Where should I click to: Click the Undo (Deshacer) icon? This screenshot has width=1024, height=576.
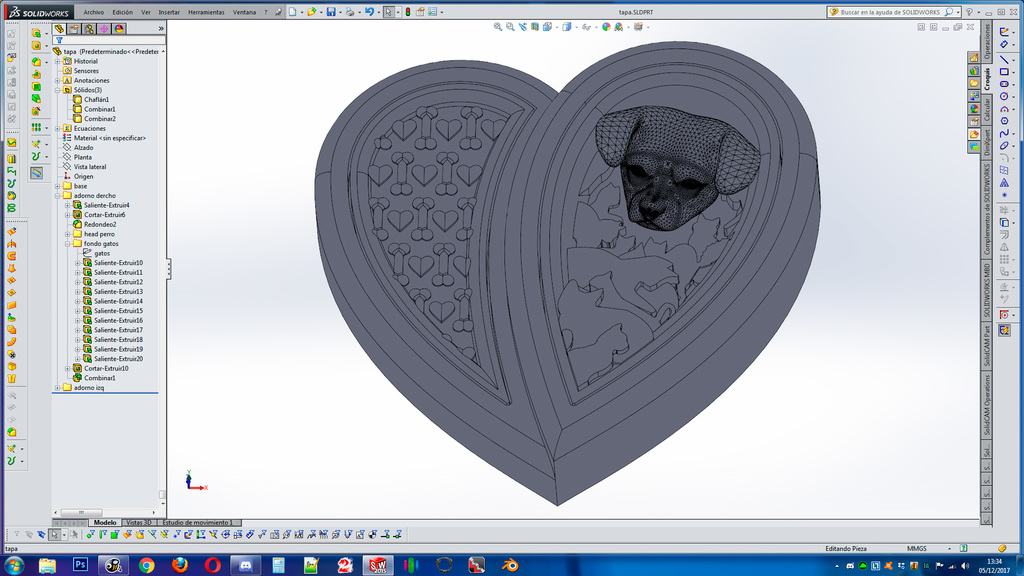point(370,12)
